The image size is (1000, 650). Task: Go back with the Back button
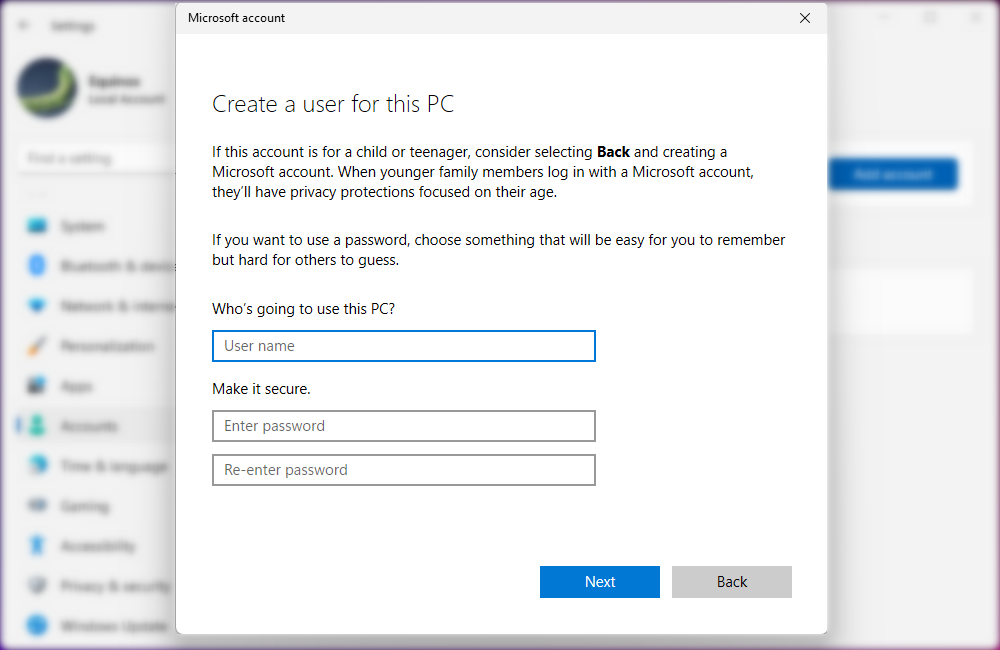(732, 582)
